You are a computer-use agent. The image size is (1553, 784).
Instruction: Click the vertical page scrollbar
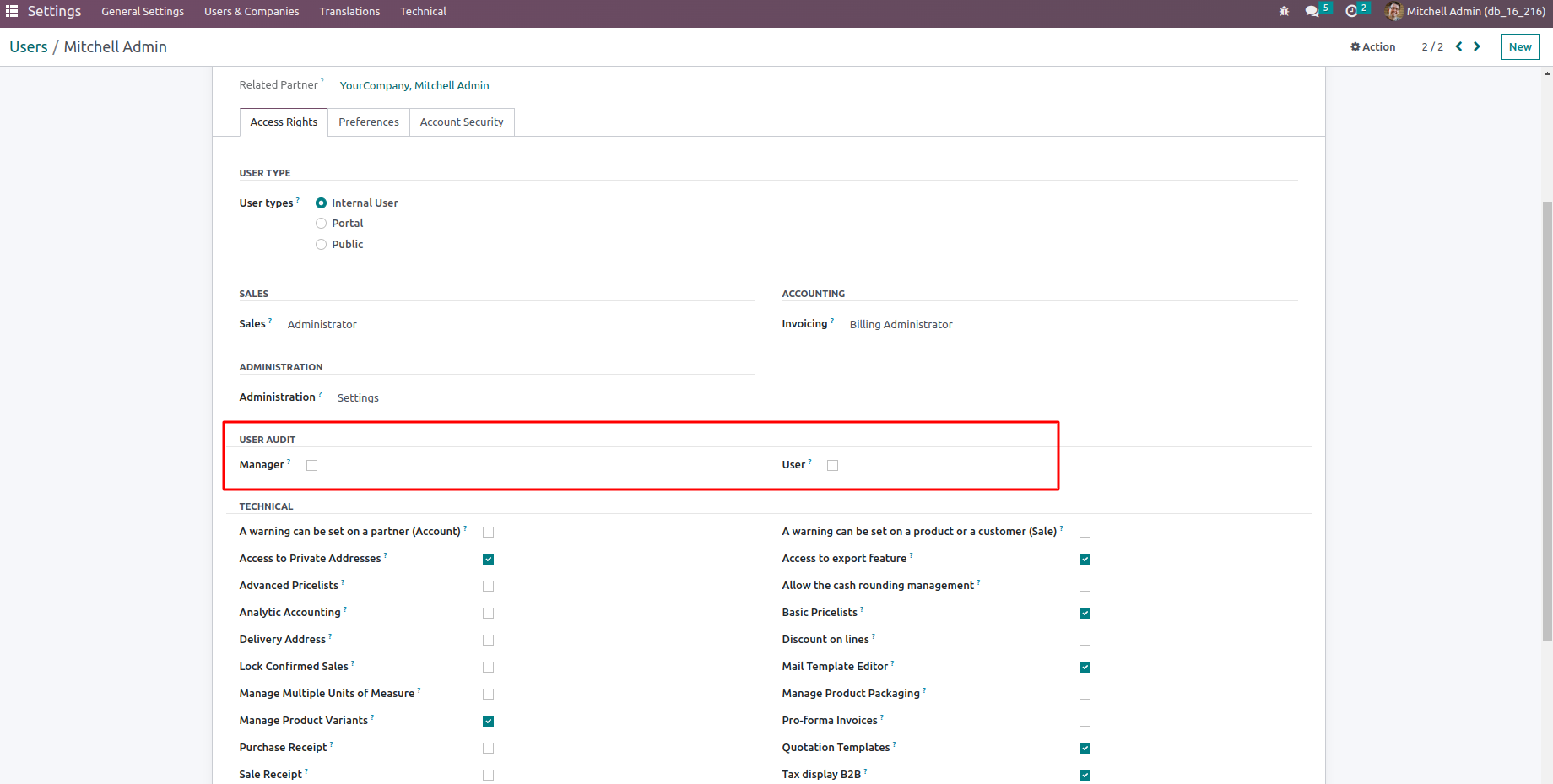(x=1547, y=422)
